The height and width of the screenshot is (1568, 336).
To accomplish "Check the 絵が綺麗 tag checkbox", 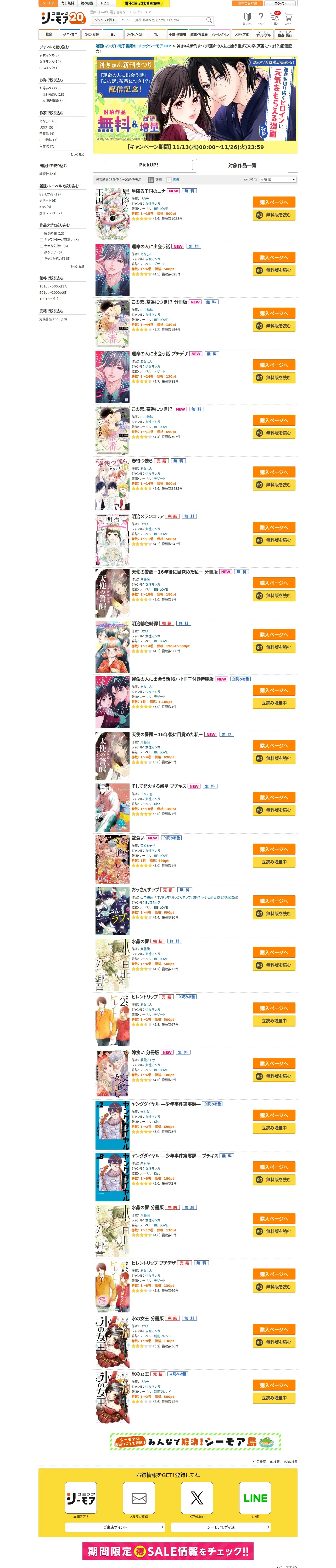I will (41, 234).
